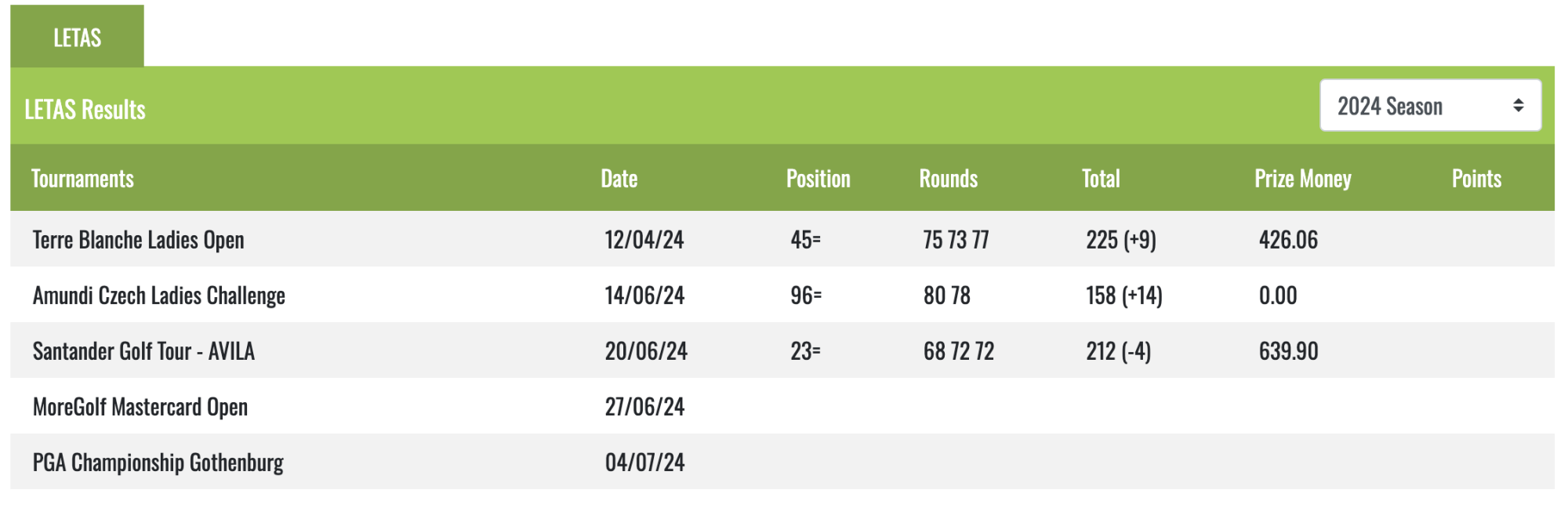This screenshot has width=1568, height=508.
Task: Switch to the LETAS tab
Action: pos(77,37)
